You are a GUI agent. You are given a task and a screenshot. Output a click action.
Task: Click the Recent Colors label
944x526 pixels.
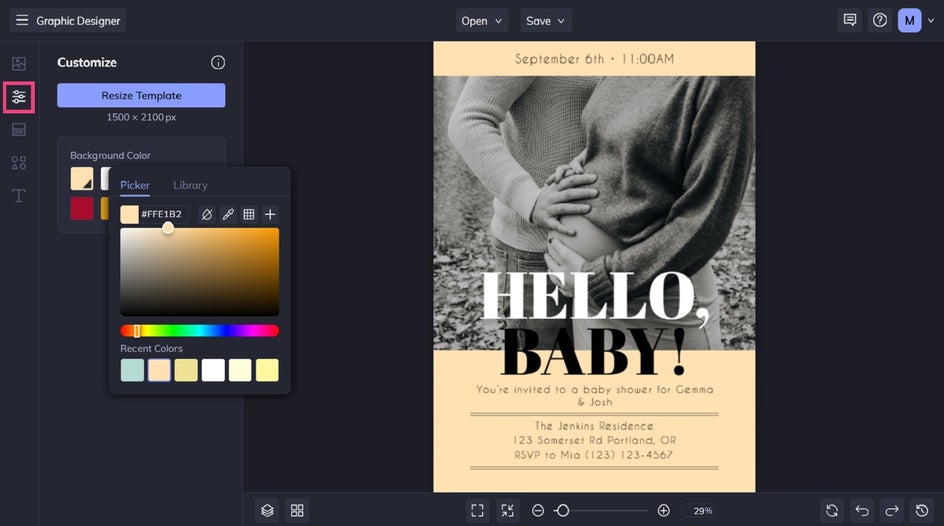point(151,348)
